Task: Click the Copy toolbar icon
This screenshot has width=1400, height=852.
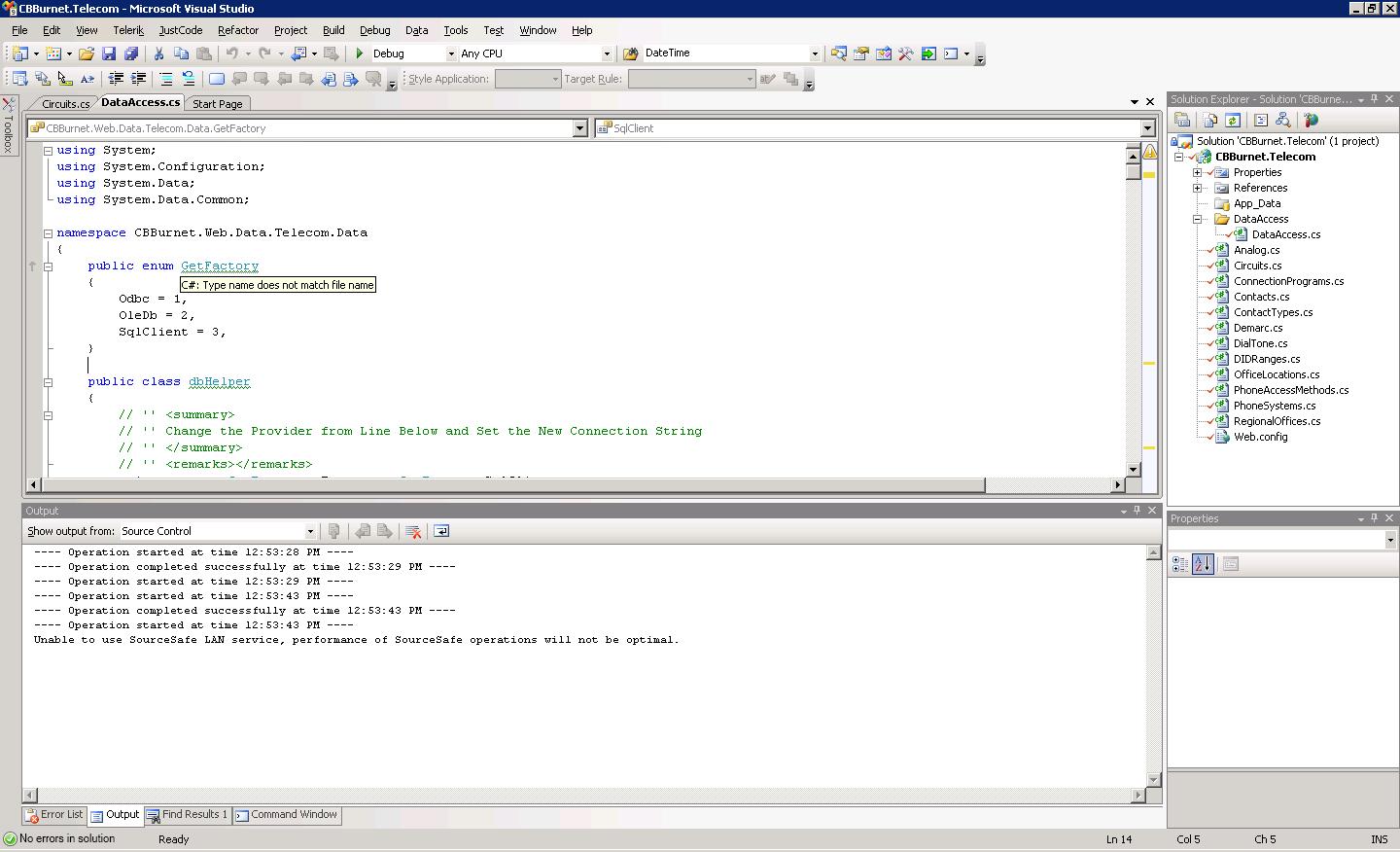Action: (x=181, y=53)
